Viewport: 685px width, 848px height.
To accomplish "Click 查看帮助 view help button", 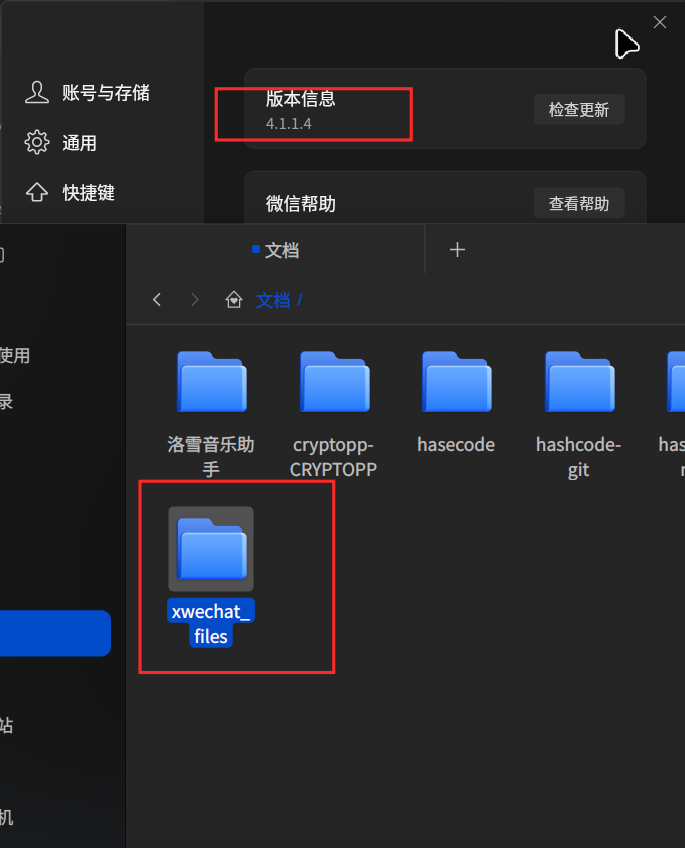I will pos(578,203).
